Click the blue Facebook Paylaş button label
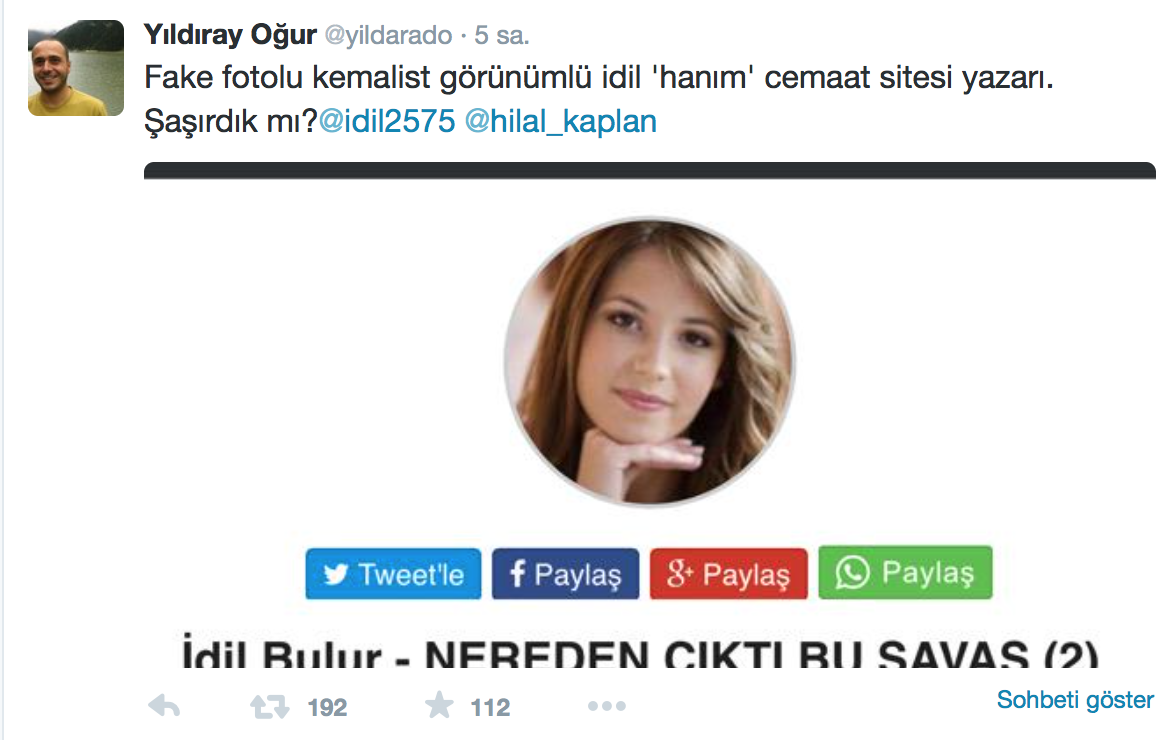1168x740 pixels. (x=577, y=575)
